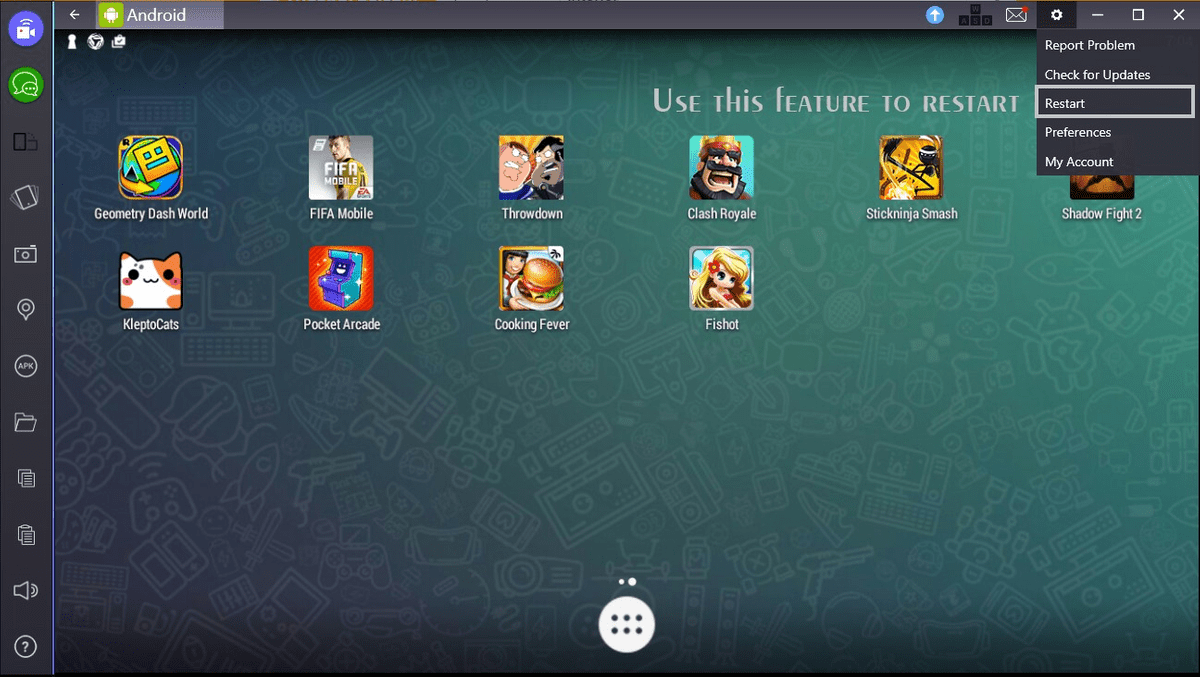Install an APK using the sidebar APK icon
1200x677 pixels.
coord(25,366)
